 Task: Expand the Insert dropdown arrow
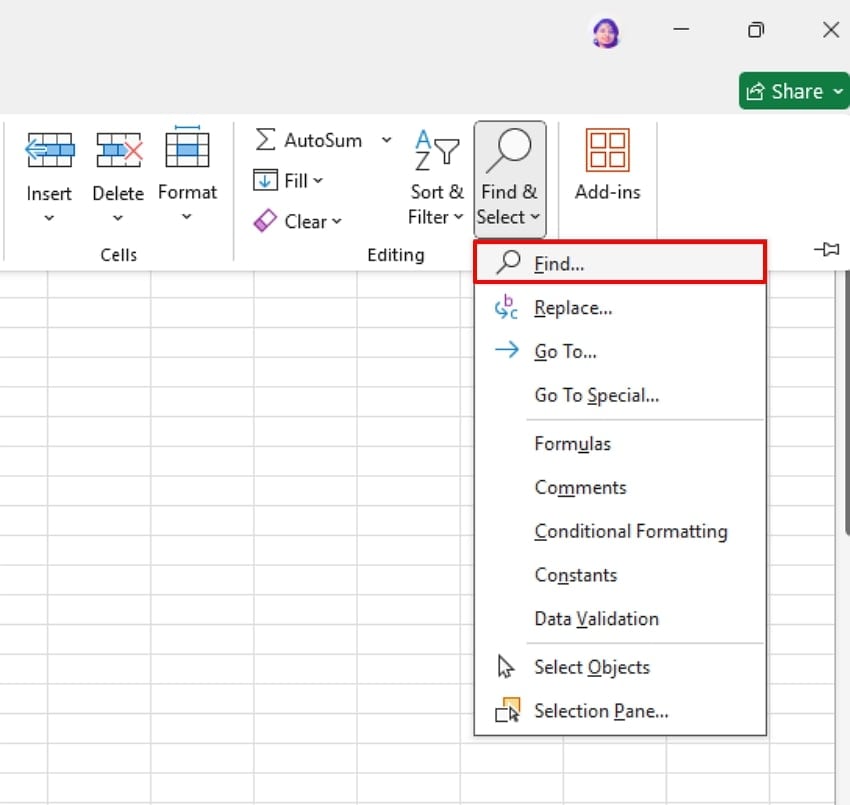tap(49, 218)
